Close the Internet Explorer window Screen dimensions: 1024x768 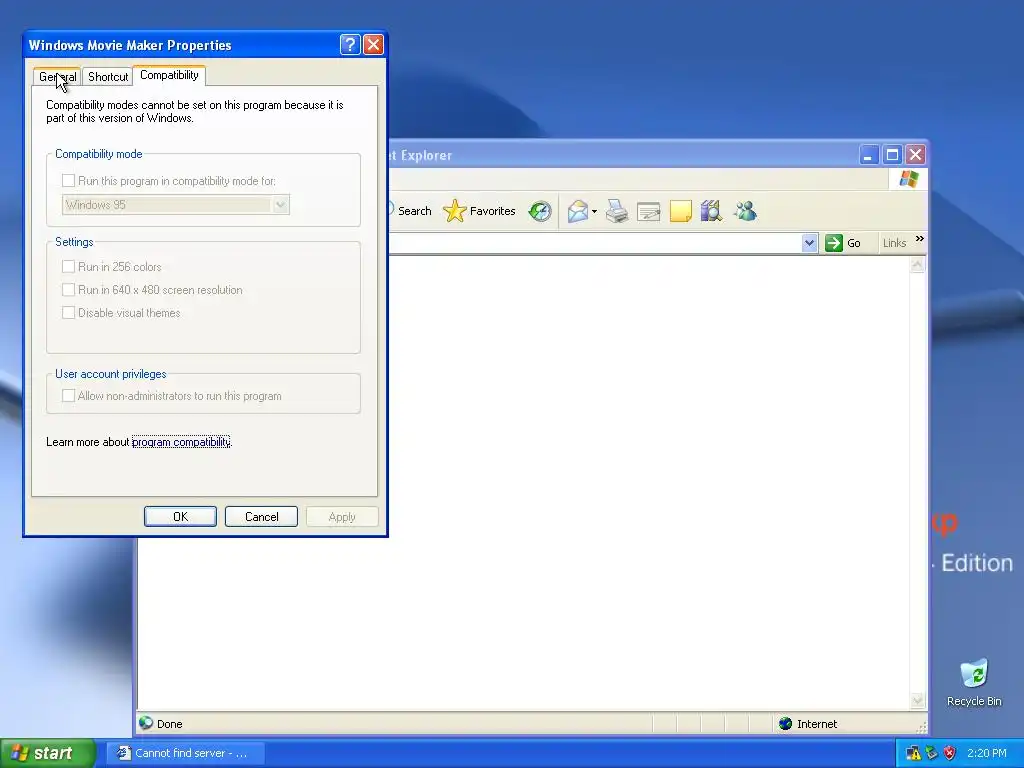point(916,155)
